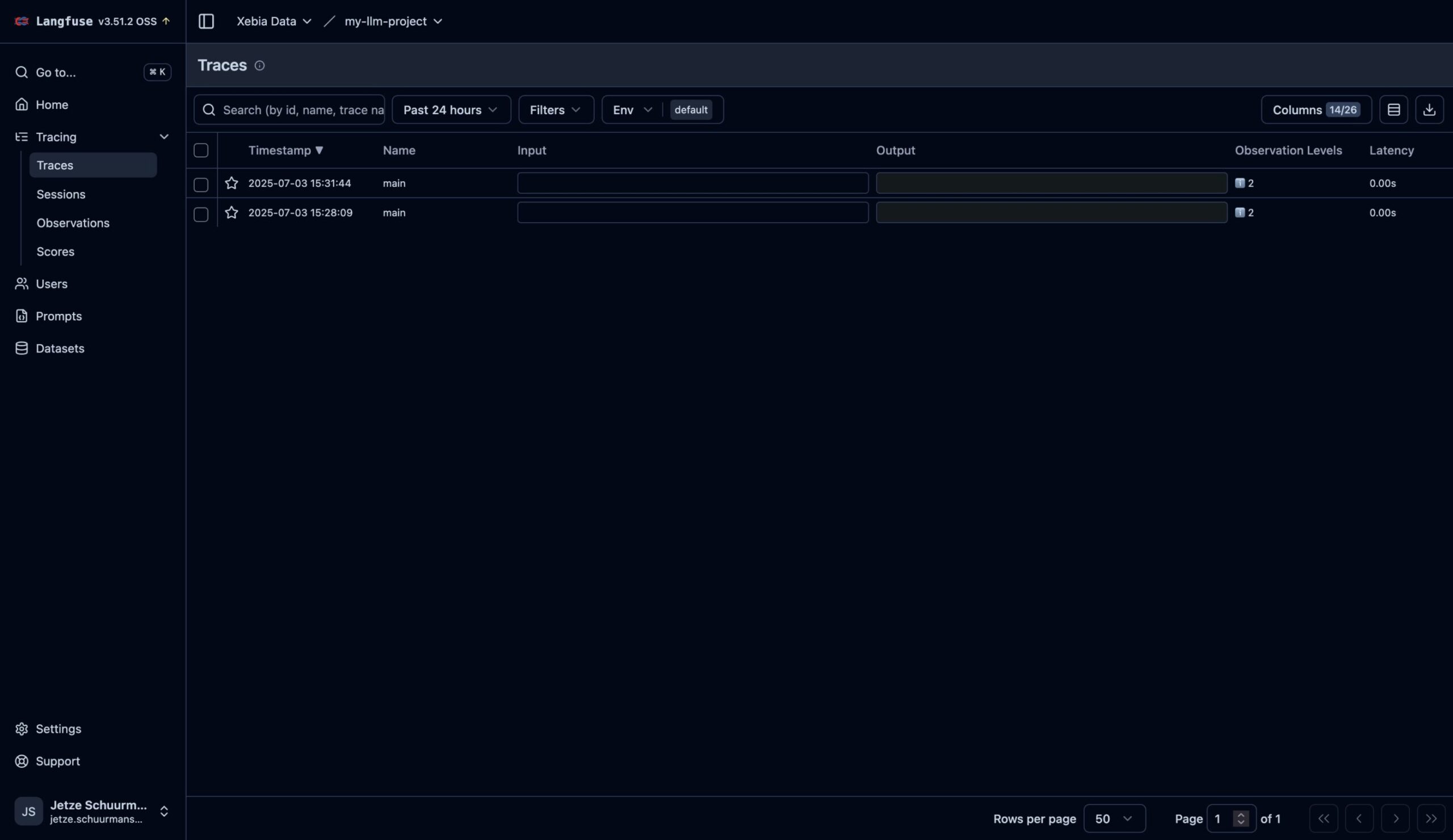Click the page number stepper arrows
Screen dimensions: 1453x840
click(1240, 818)
